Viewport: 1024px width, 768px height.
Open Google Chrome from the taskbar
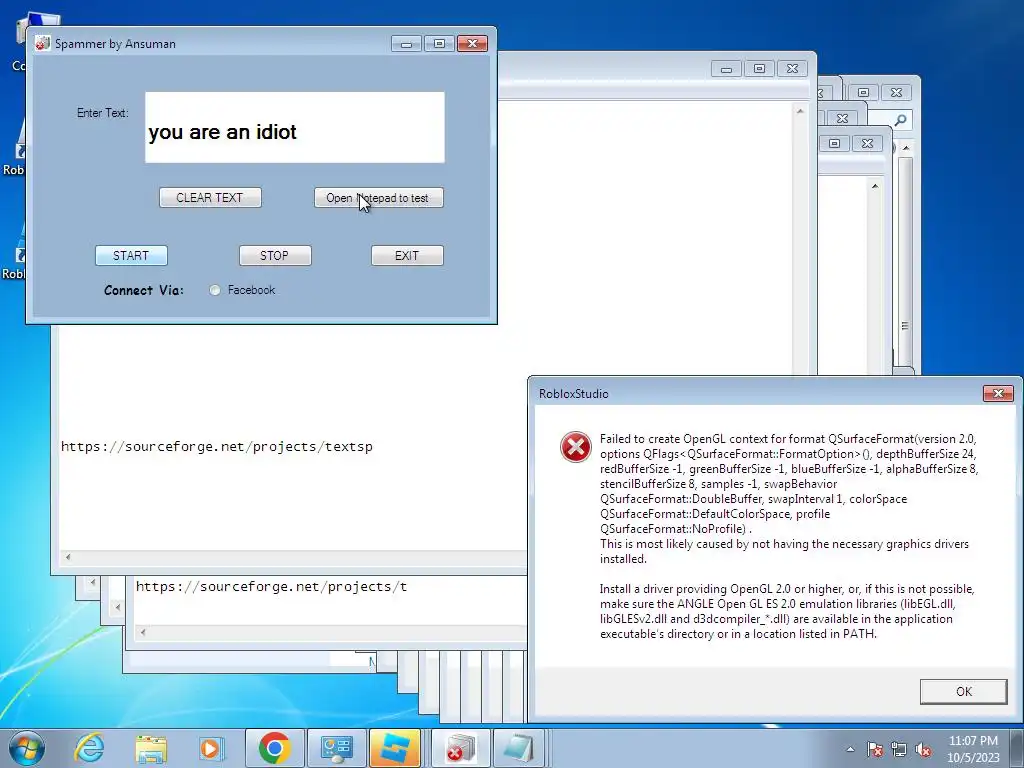(274, 748)
